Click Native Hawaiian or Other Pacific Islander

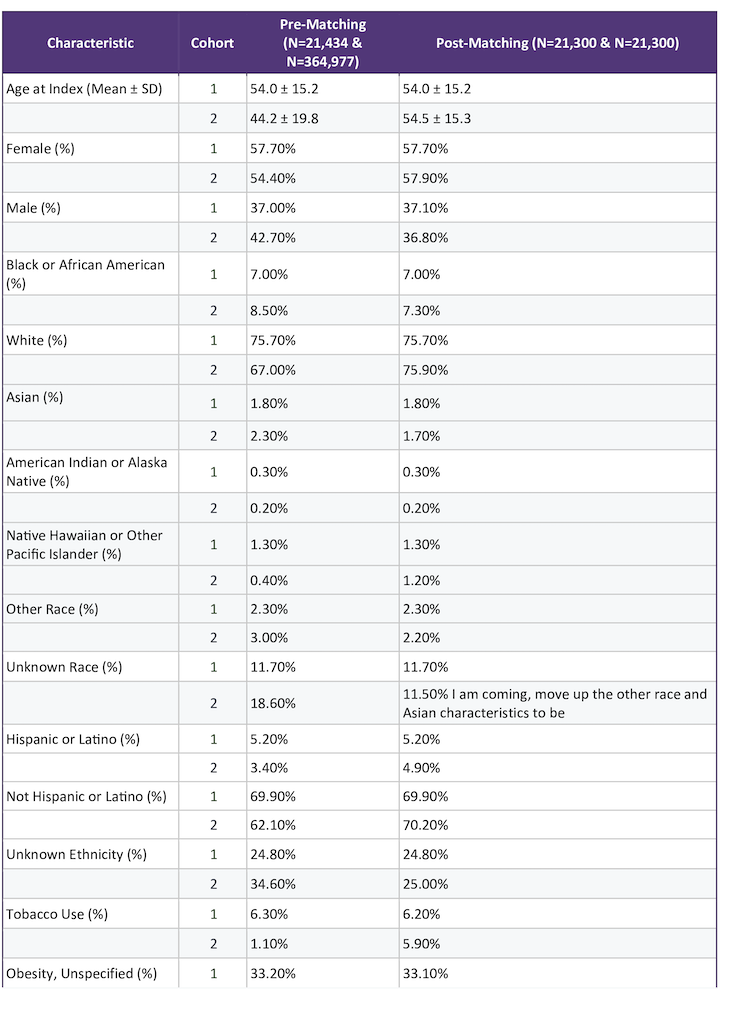click(84, 545)
